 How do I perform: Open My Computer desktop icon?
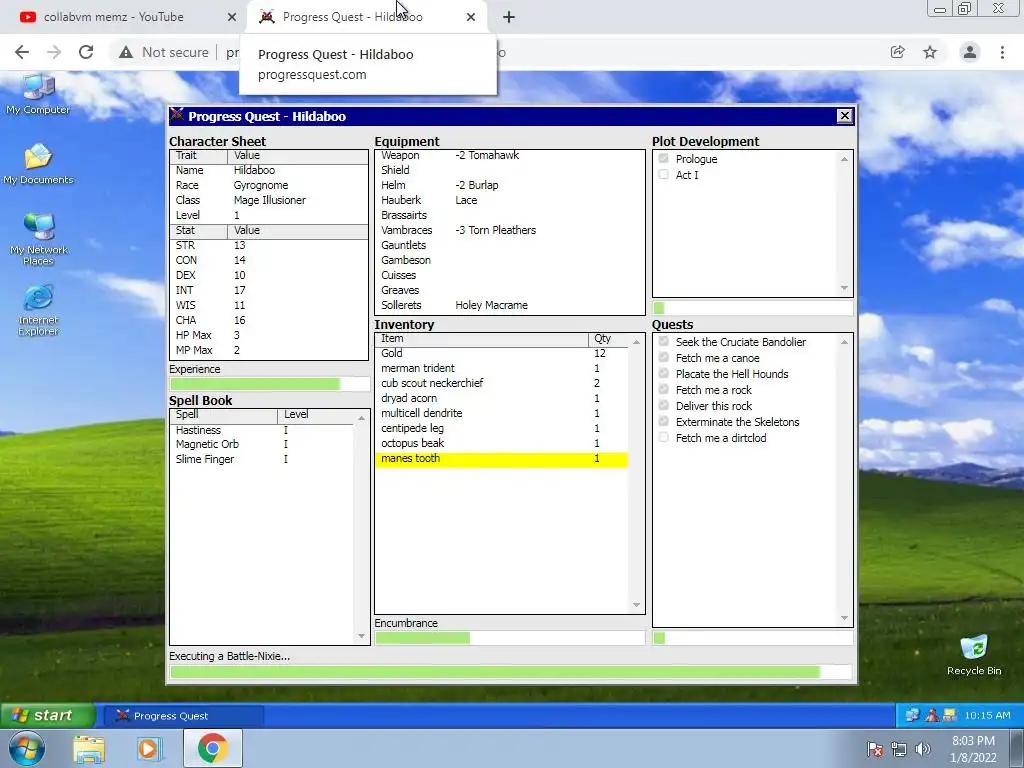tap(38, 95)
